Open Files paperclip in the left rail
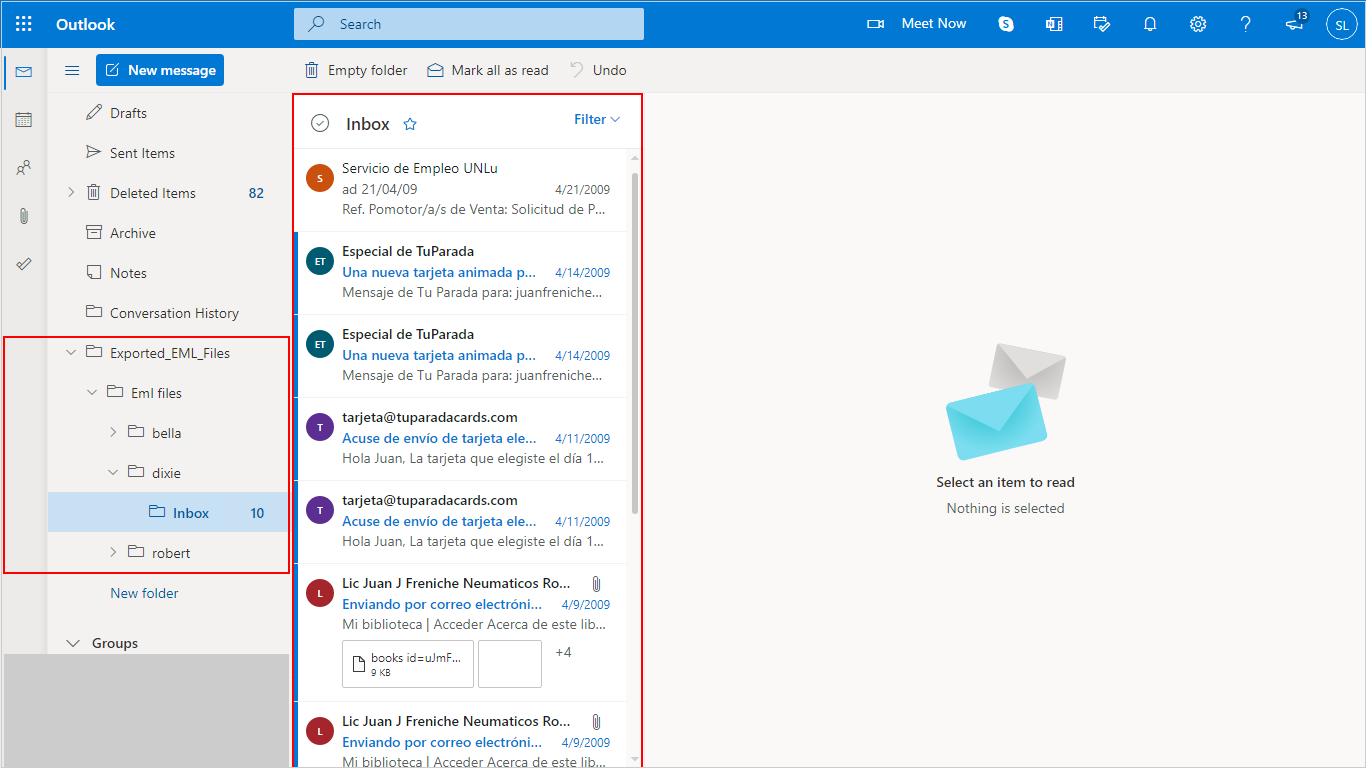The width and height of the screenshot is (1366, 768). 24,216
